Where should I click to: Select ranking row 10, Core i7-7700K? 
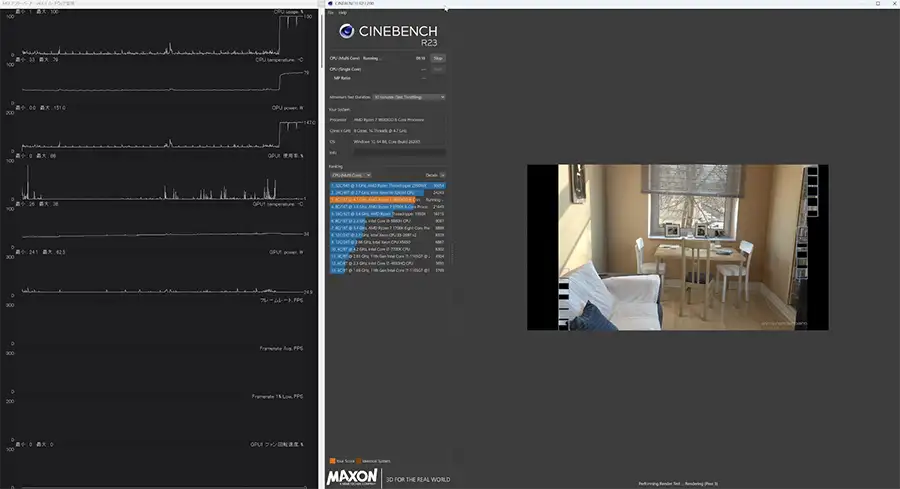387,249
